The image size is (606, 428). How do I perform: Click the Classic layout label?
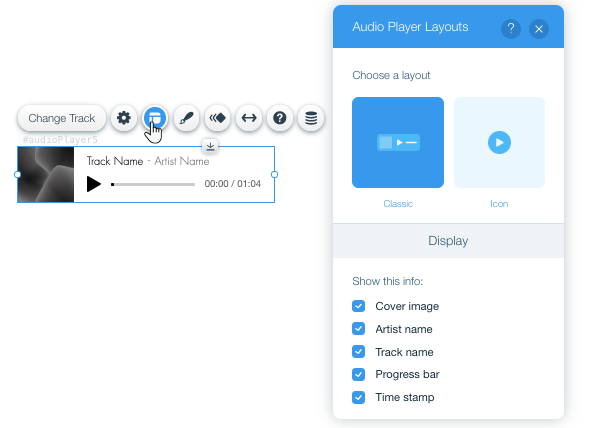coord(398,204)
